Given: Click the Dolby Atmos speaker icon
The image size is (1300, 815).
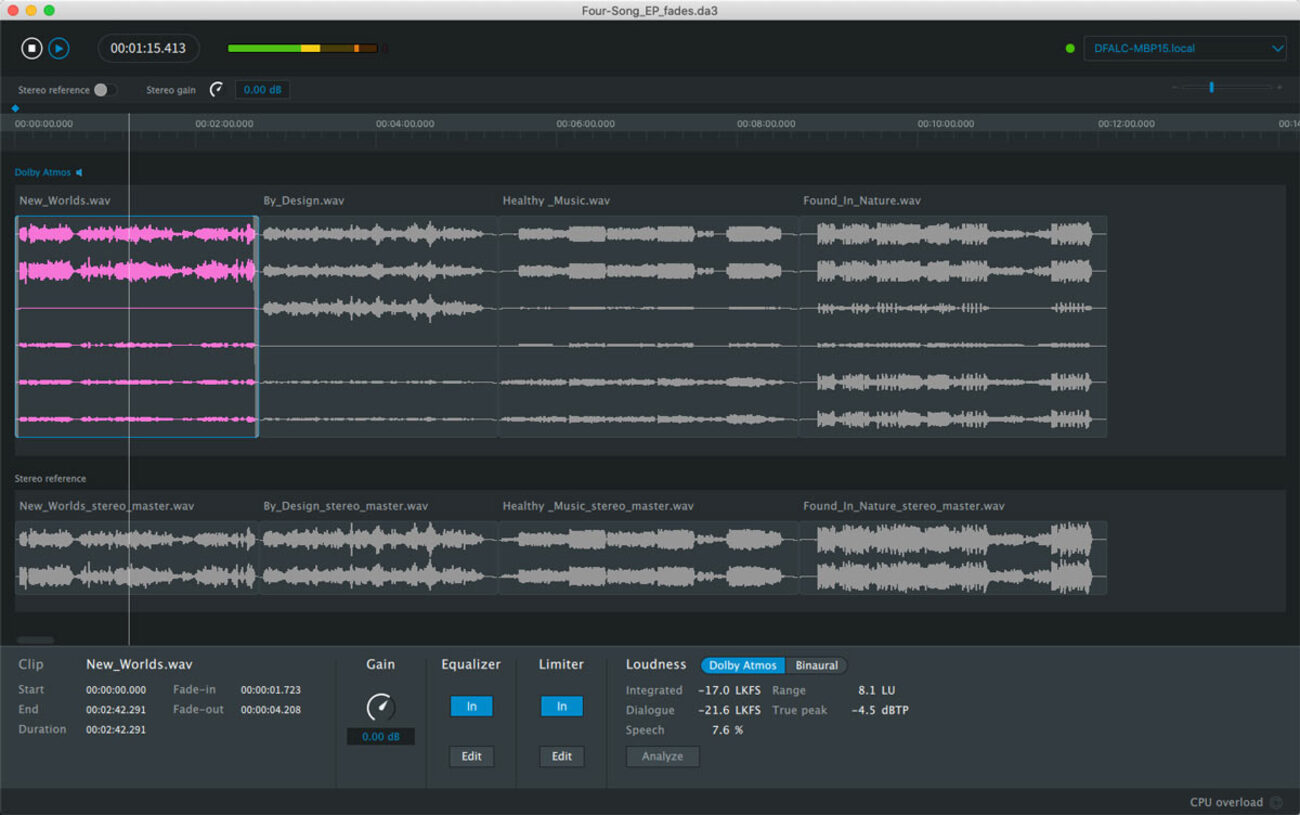Looking at the screenshot, I should 80,173.
